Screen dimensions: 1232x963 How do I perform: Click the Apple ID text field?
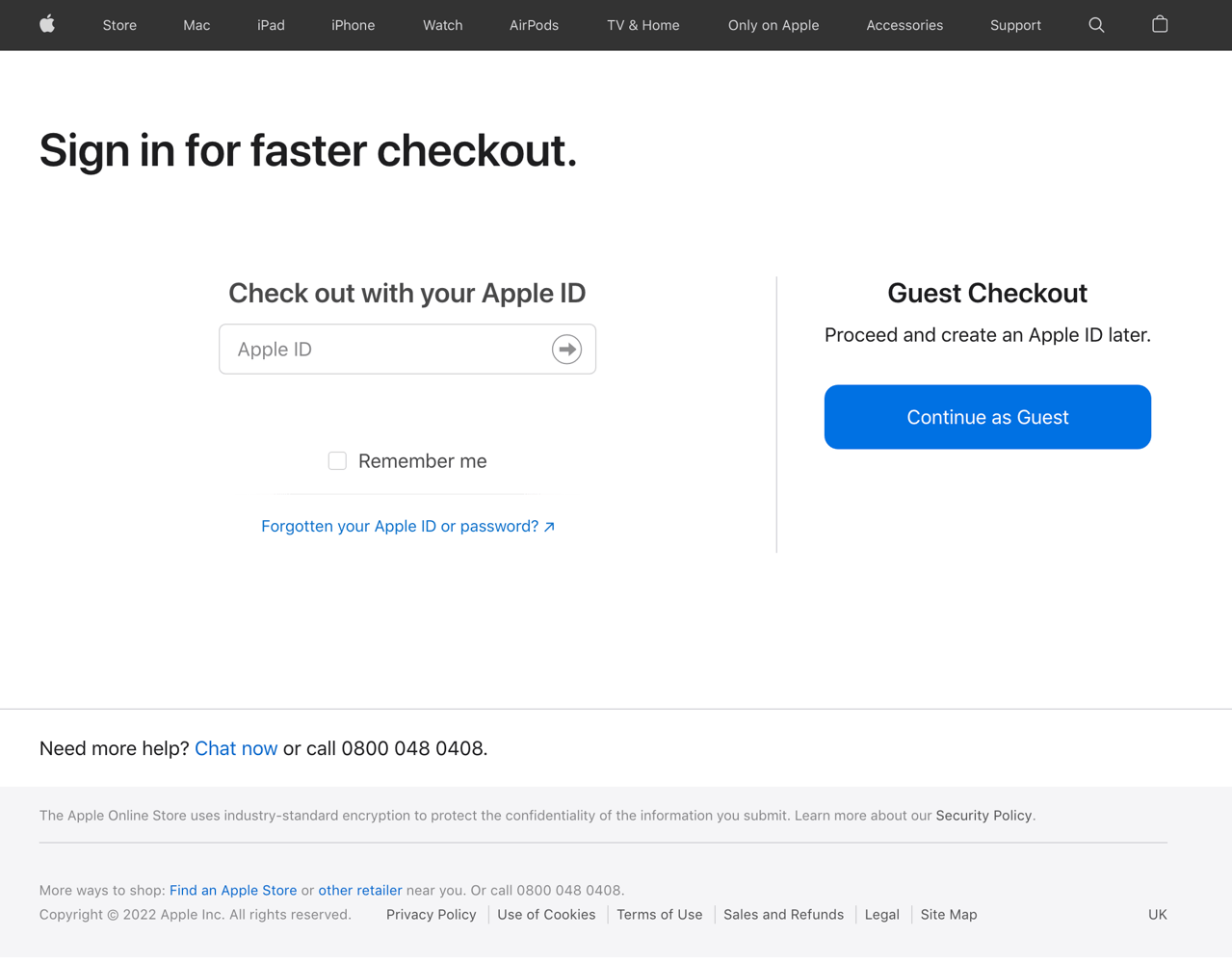tap(385, 350)
